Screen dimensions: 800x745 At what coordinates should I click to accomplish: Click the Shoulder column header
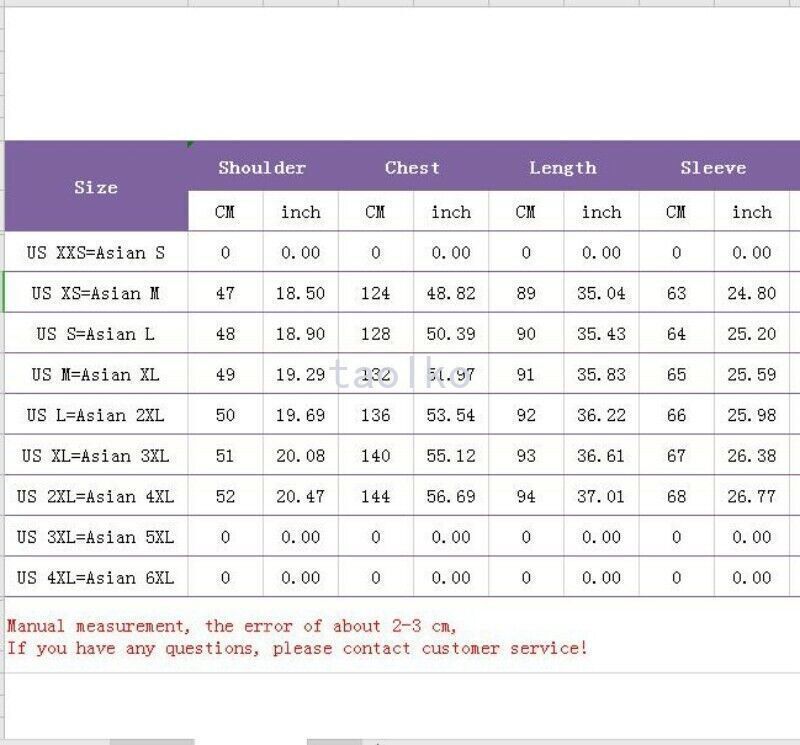pos(263,167)
